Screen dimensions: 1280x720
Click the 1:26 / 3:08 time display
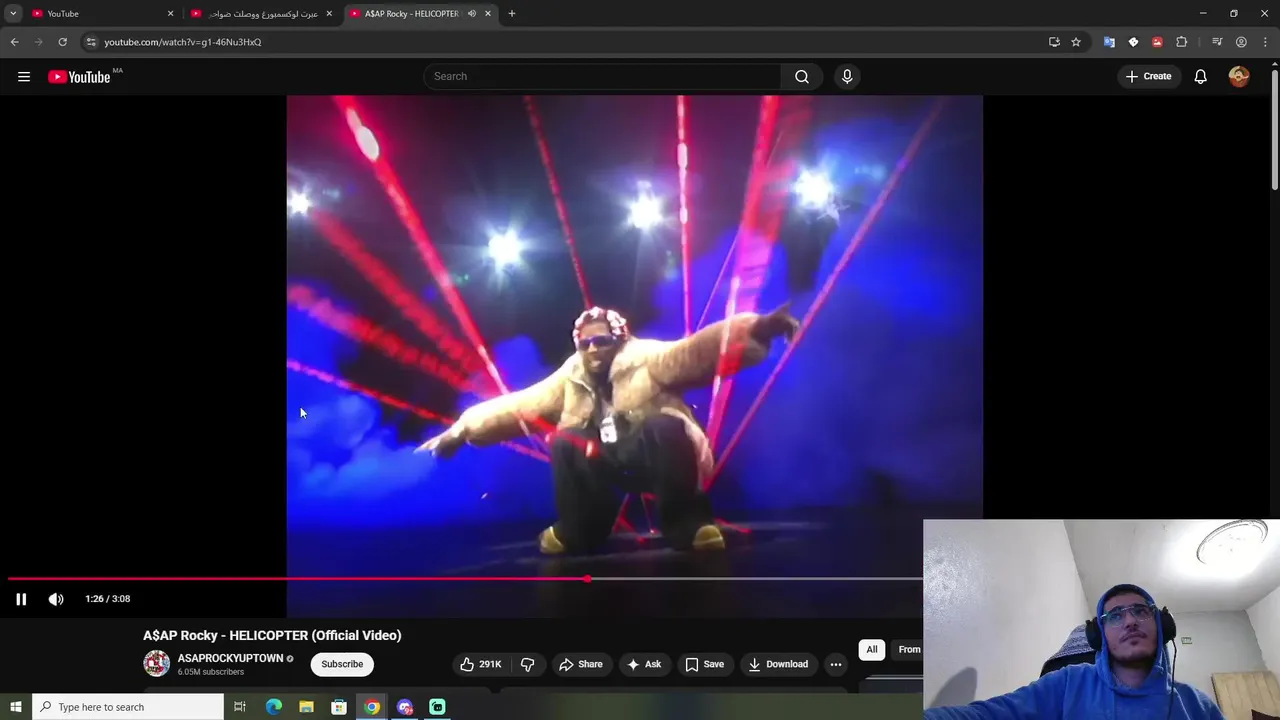click(108, 599)
